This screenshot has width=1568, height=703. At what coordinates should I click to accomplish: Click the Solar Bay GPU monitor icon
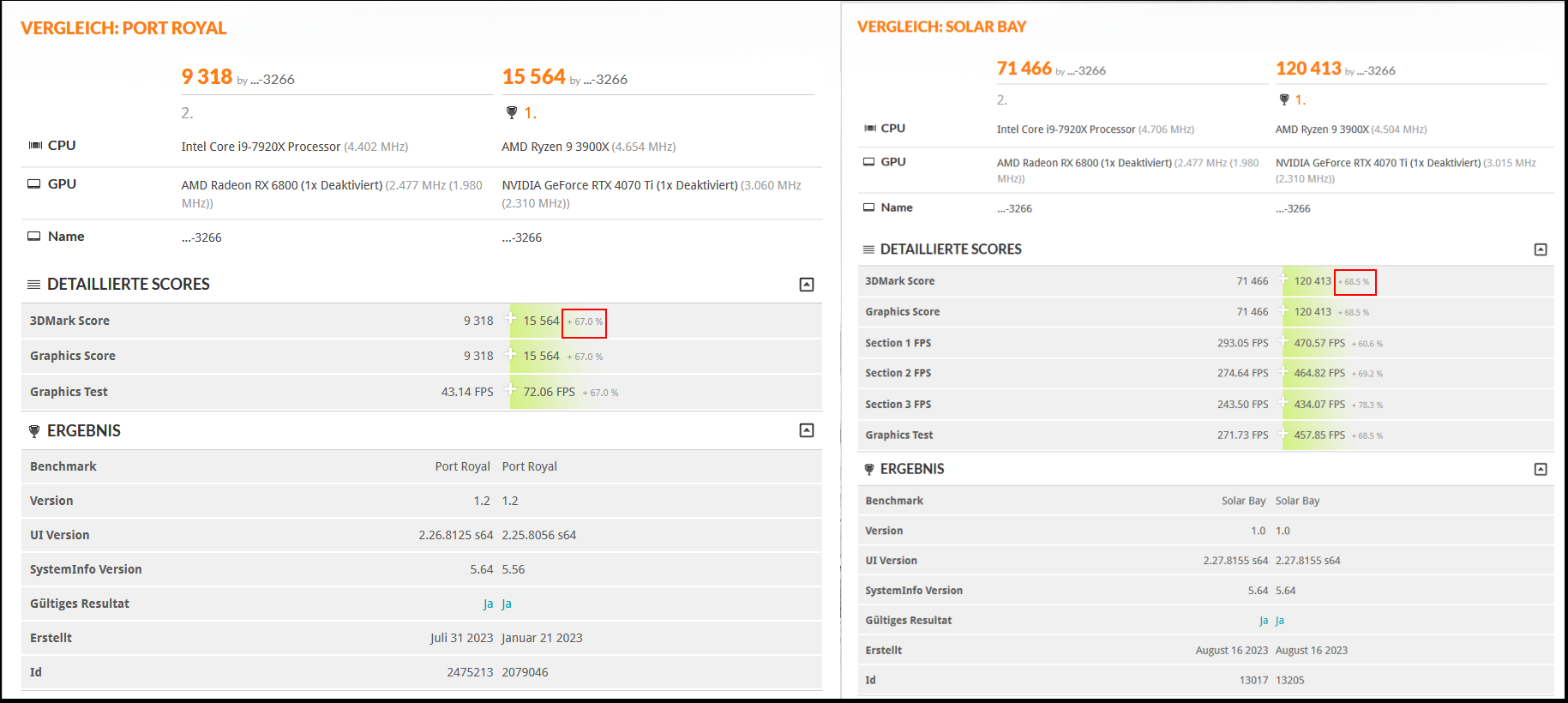pos(868,161)
